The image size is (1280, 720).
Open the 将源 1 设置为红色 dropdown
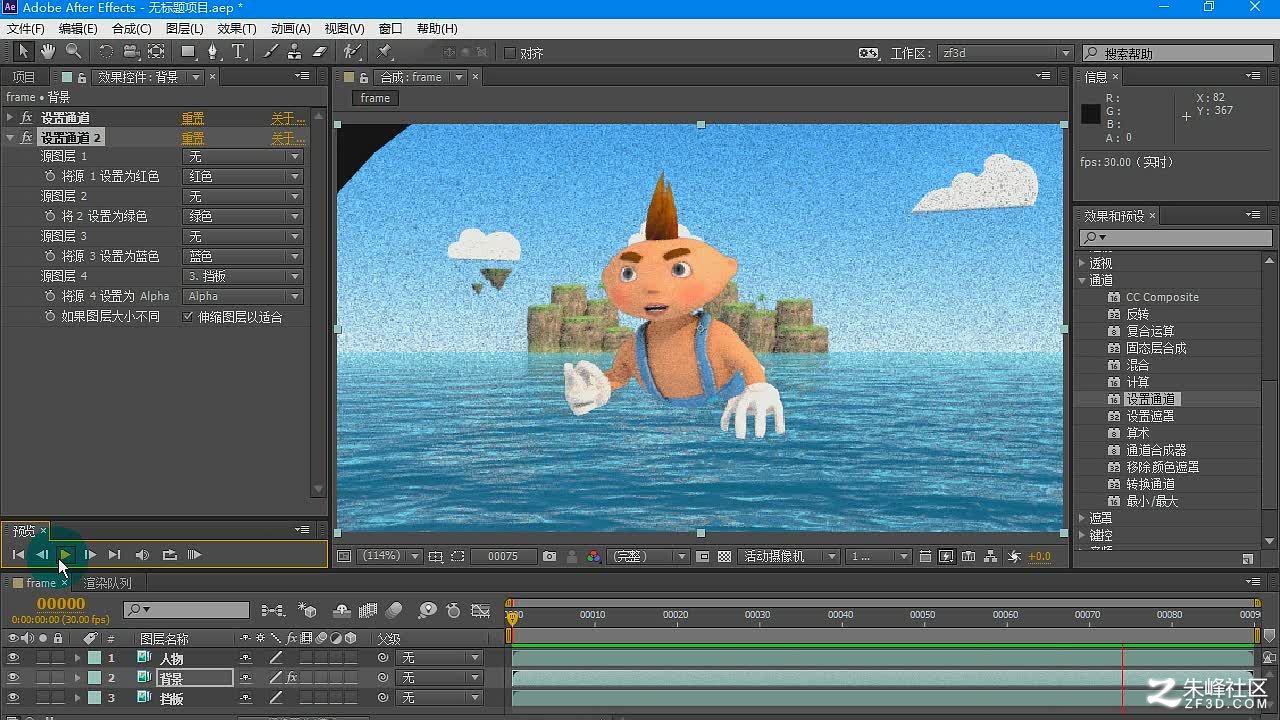242,176
